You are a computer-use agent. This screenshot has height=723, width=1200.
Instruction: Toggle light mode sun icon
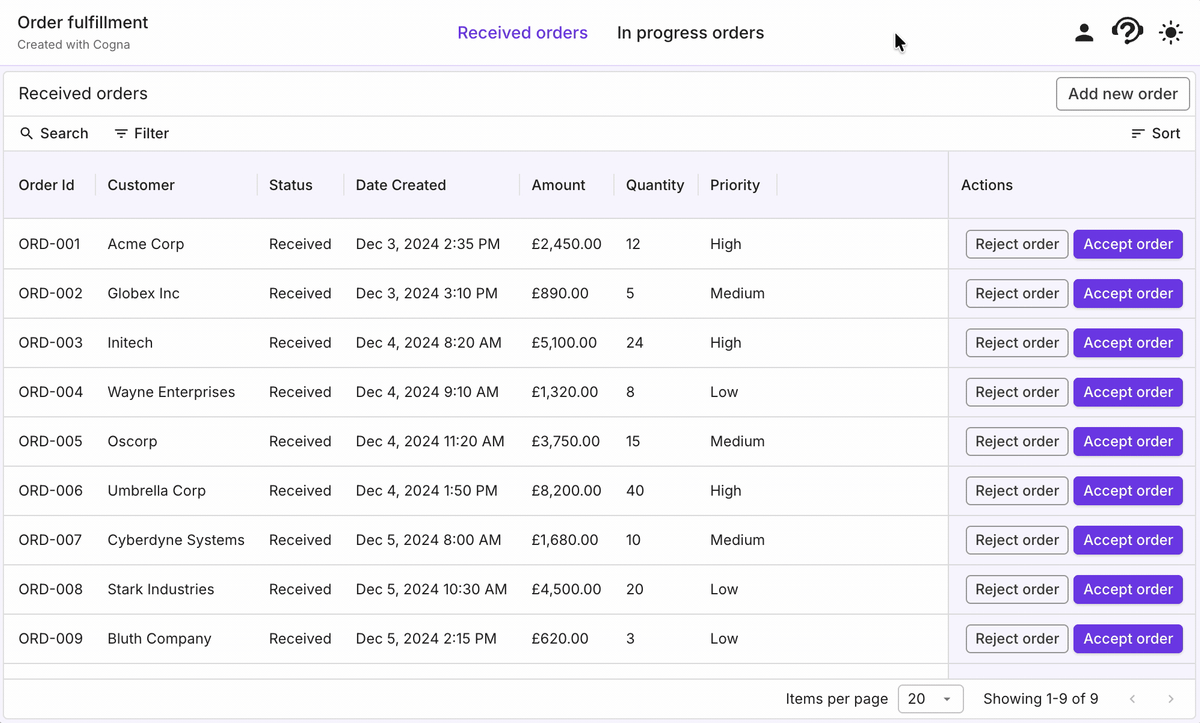1170,33
